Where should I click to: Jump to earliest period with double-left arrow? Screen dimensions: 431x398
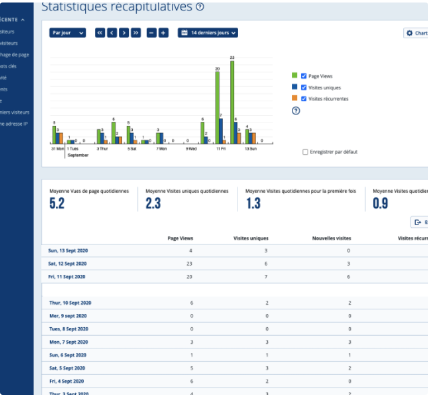coord(100,33)
